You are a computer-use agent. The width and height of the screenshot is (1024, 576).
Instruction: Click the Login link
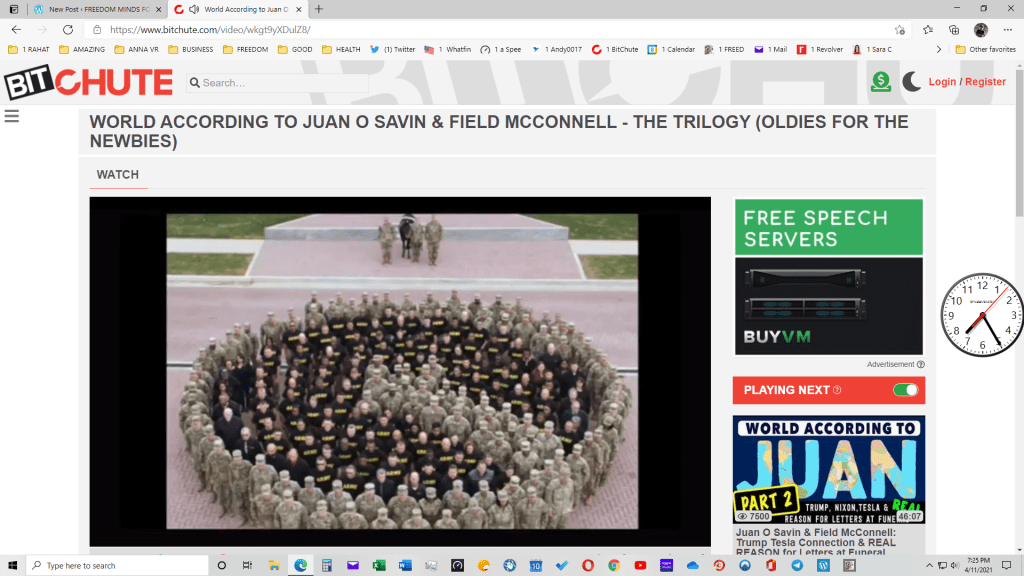pos(942,82)
